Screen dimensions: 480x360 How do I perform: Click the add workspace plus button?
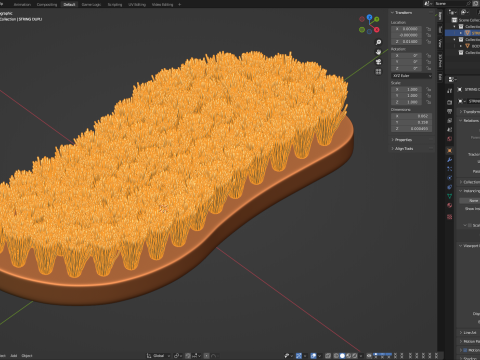(180, 5)
